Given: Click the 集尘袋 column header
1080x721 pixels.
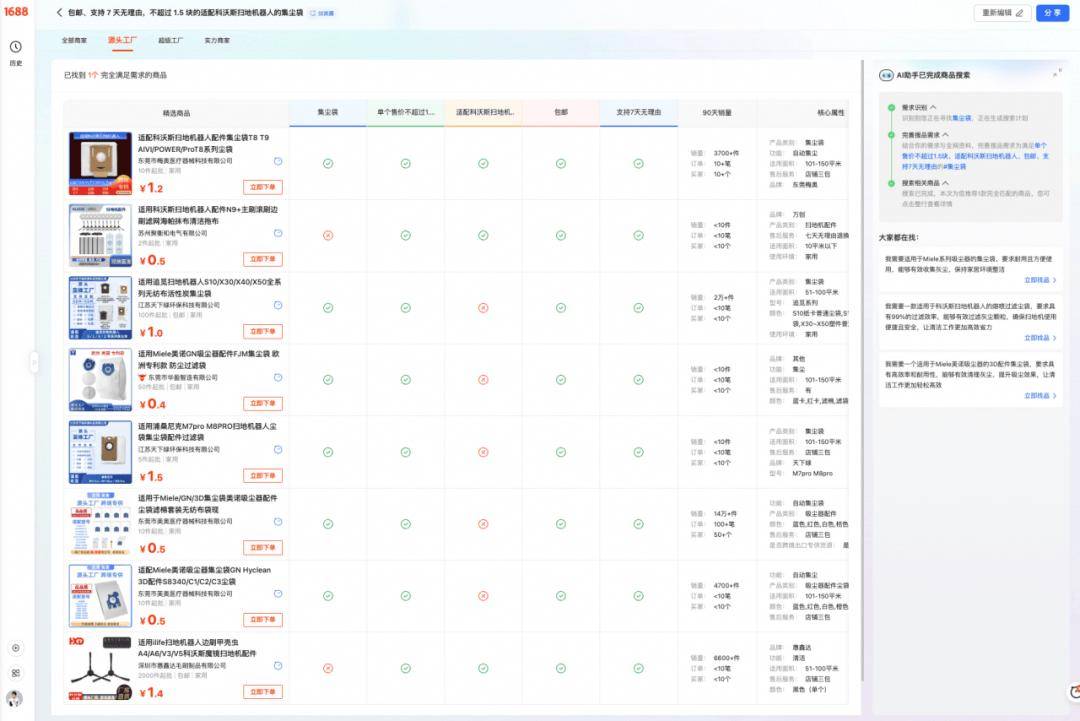Looking at the screenshot, I should click(x=328, y=113).
